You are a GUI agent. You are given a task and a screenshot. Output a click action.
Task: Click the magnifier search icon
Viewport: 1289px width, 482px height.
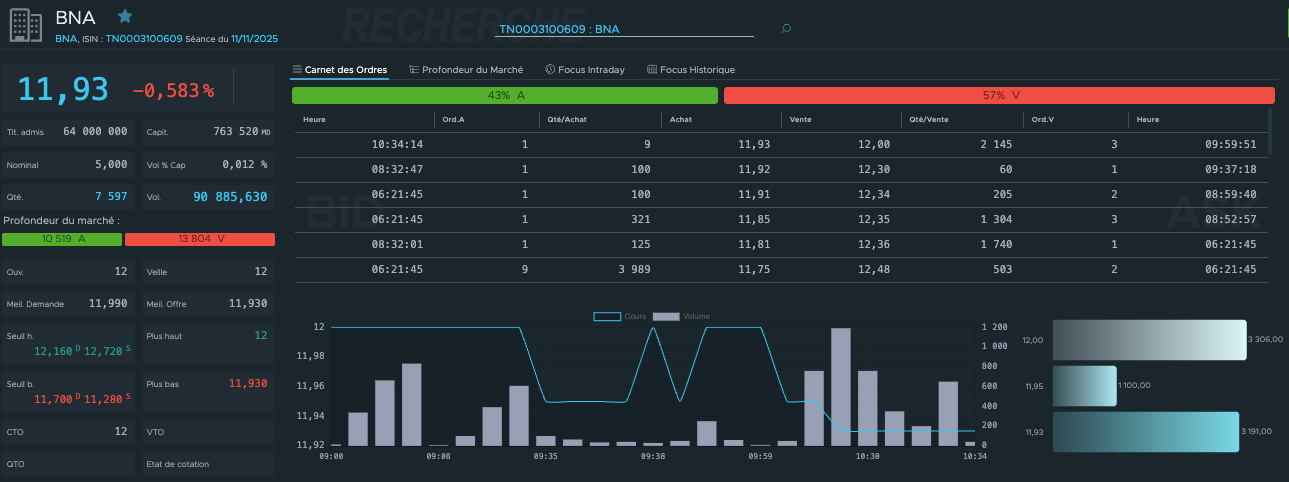[786, 29]
